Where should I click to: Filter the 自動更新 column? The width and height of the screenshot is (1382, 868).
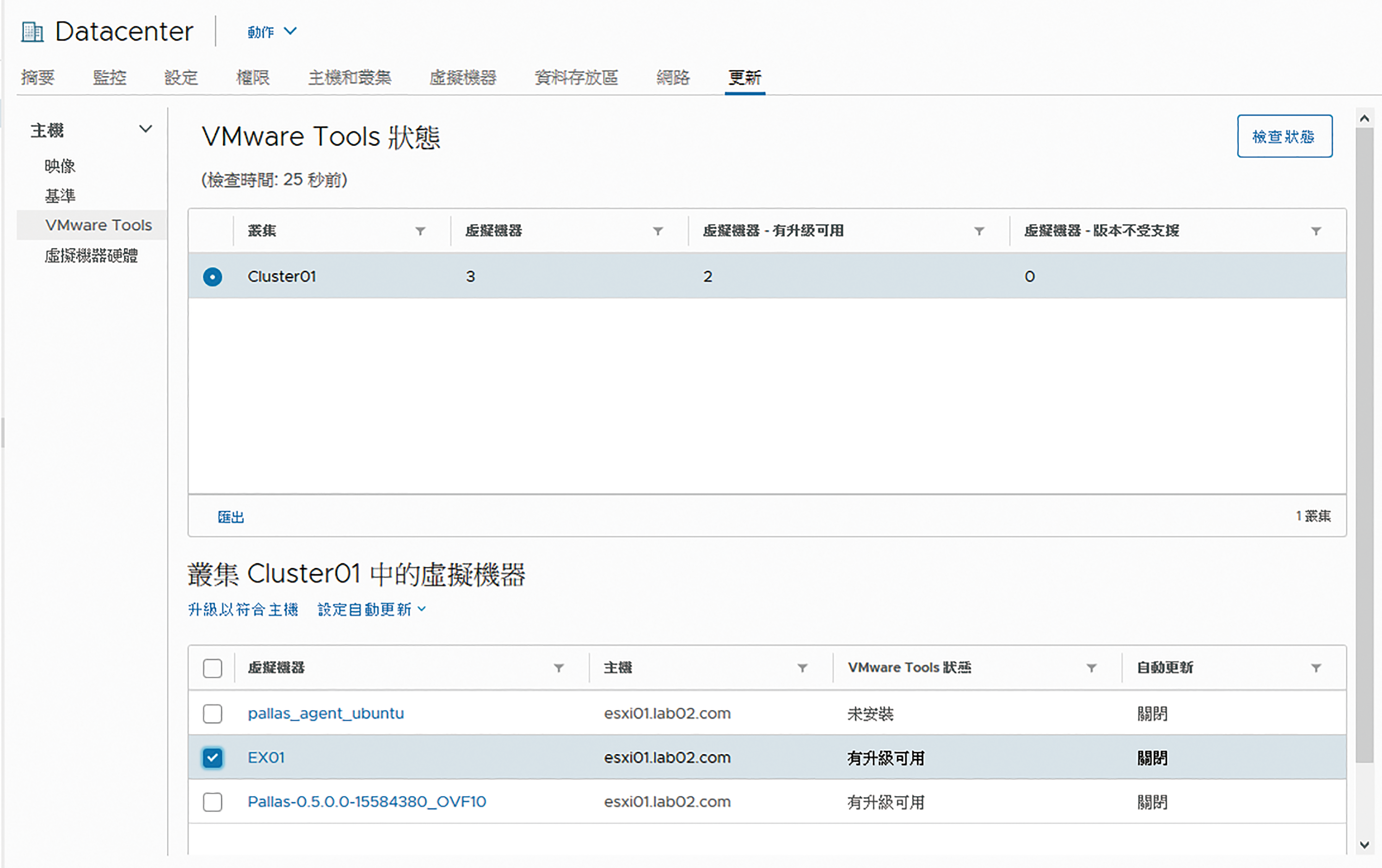(x=1317, y=668)
